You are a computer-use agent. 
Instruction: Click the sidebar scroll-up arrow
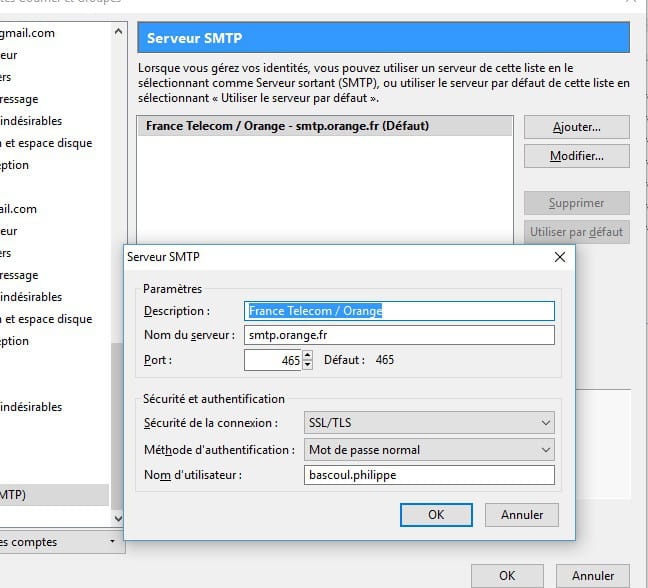pyautogui.click(x=118, y=31)
